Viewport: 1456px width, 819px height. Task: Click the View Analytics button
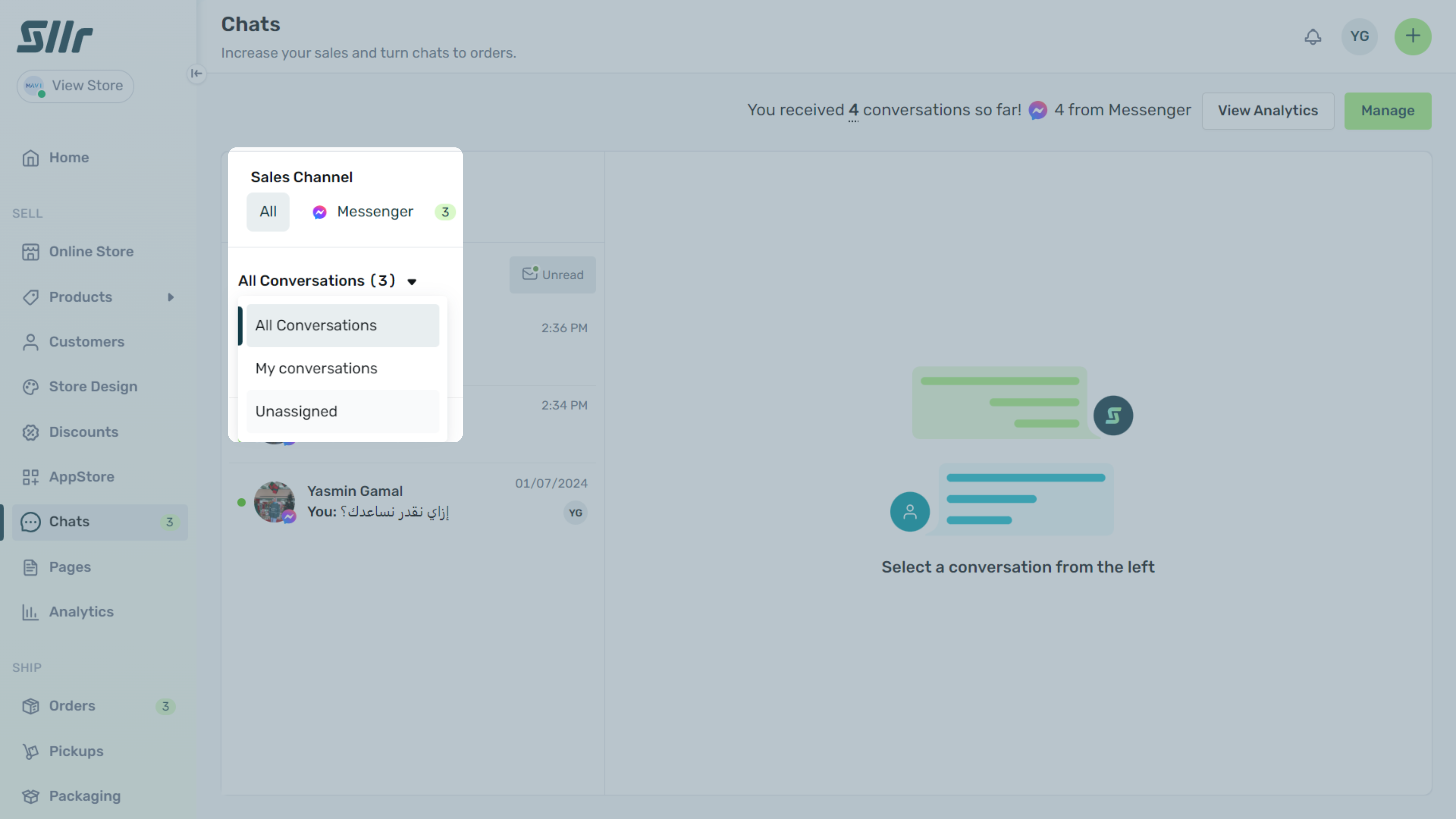pos(1267,111)
